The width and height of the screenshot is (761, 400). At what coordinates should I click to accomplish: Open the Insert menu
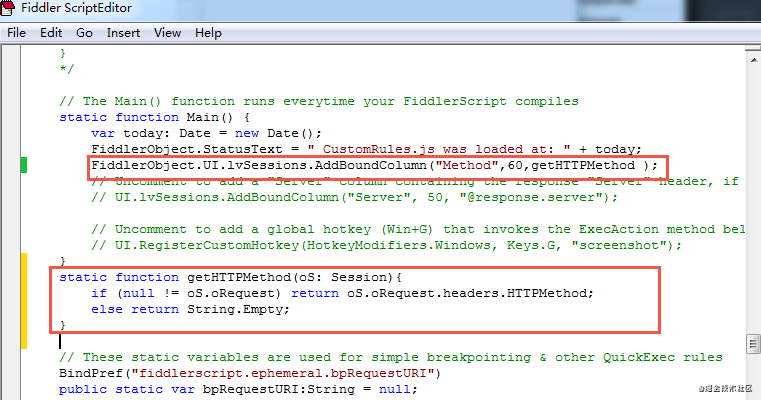coord(123,33)
